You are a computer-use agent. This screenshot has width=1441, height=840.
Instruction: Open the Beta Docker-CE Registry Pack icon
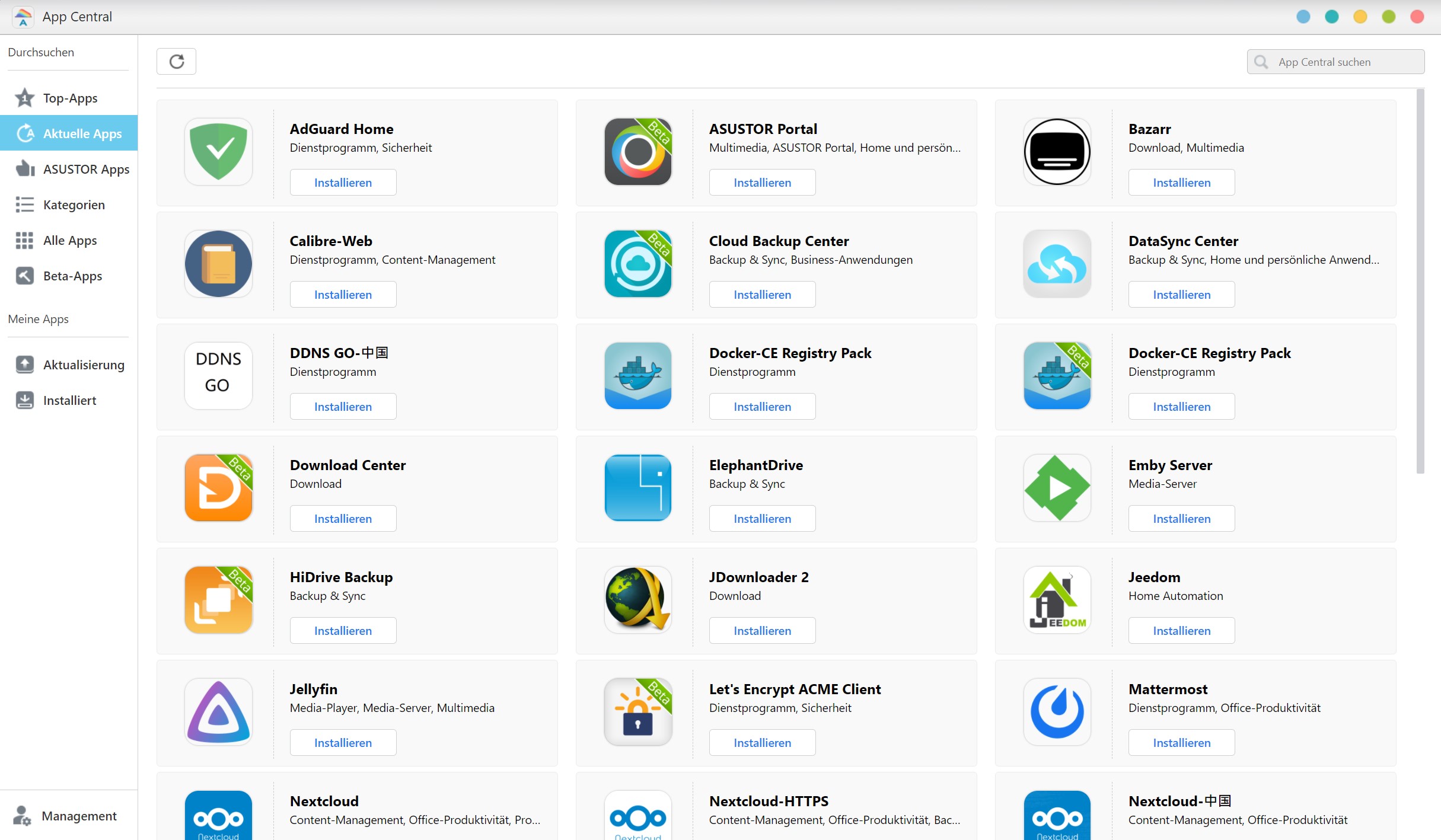click(1057, 376)
